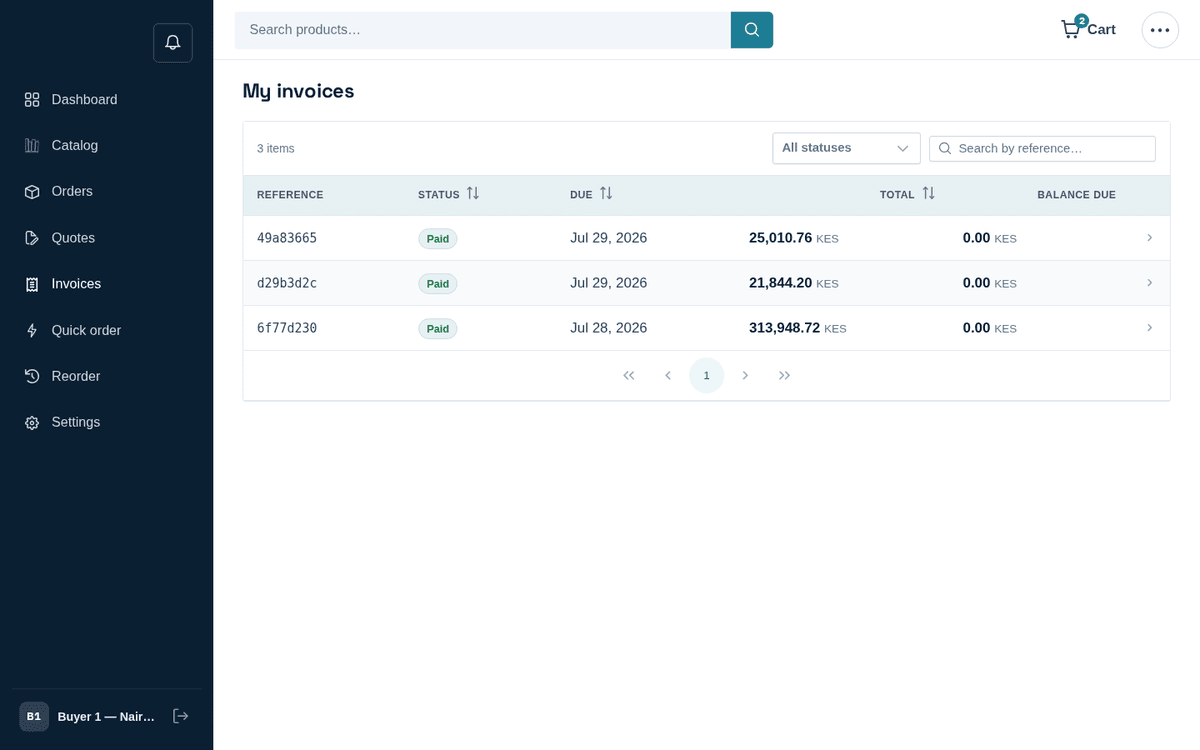The image size is (1200, 750).
Task: Expand invoice d29b3d2c row chevron
Action: click(x=1150, y=283)
